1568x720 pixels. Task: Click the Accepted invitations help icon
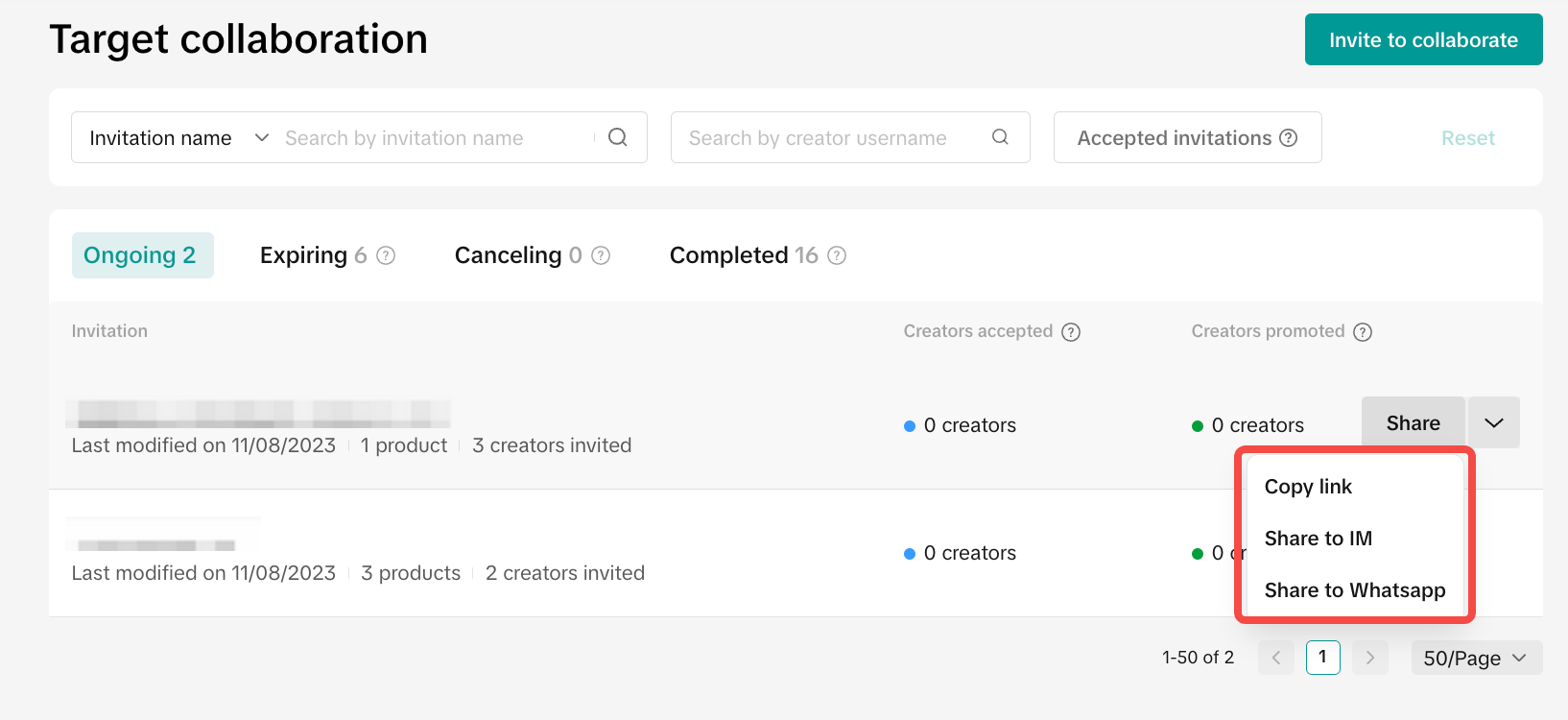tap(1289, 138)
